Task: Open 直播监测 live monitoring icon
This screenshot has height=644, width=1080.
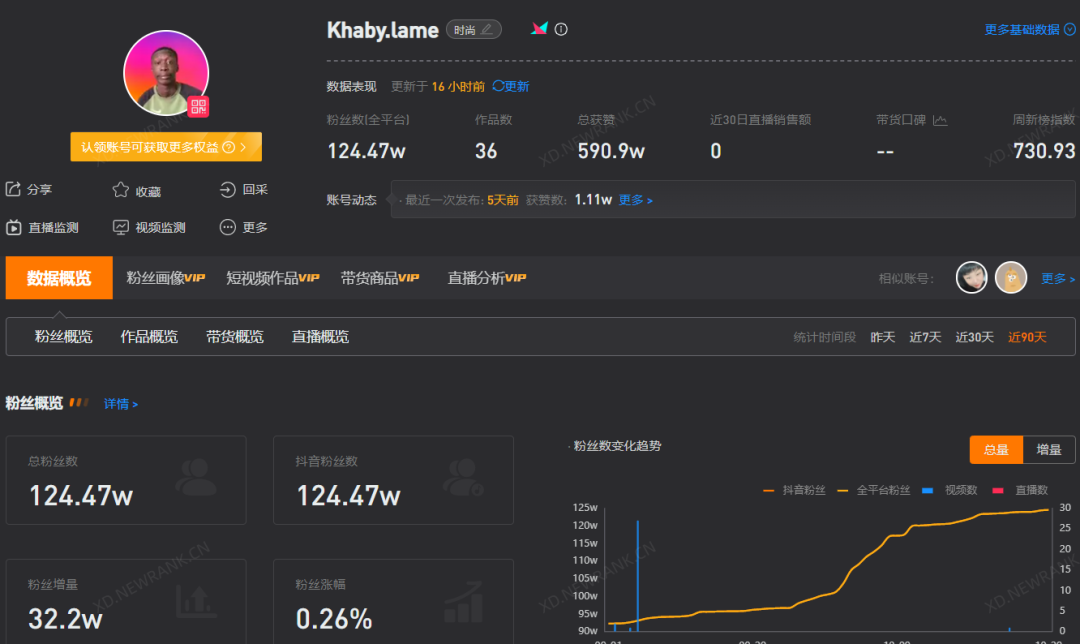Action: pyautogui.click(x=13, y=227)
